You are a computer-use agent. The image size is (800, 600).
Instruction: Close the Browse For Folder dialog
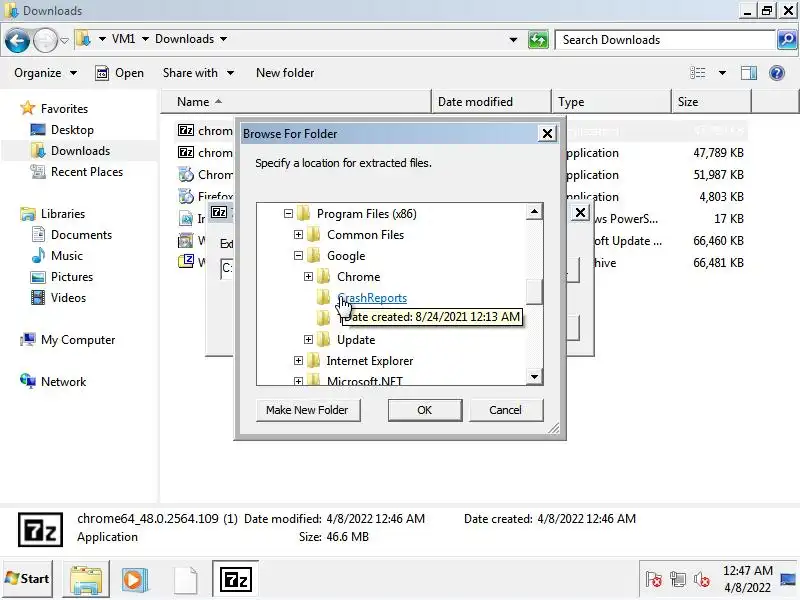coord(547,134)
